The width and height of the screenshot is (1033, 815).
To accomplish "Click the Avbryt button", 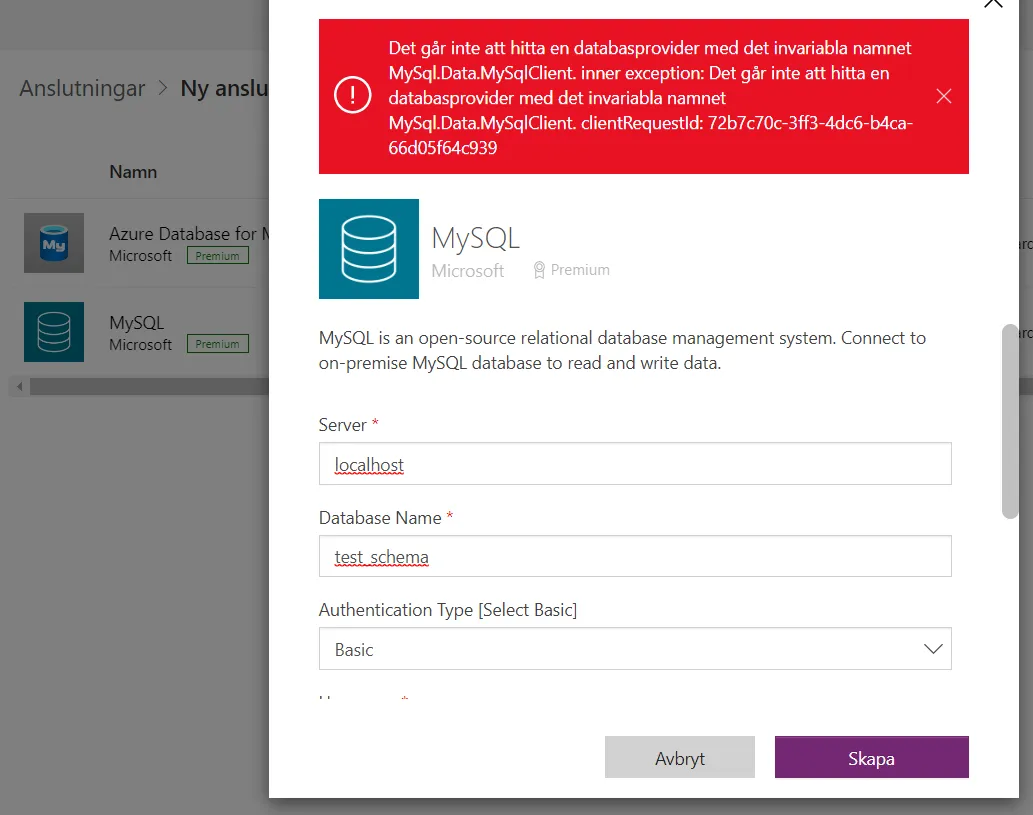I will (680, 757).
